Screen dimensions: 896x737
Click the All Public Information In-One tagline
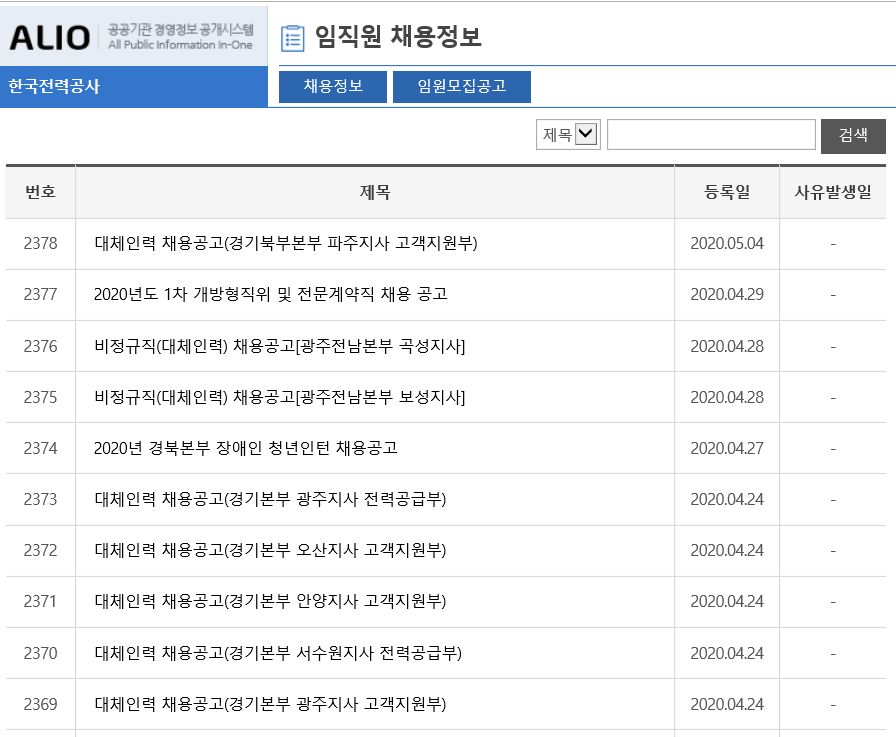(x=180, y=45)
